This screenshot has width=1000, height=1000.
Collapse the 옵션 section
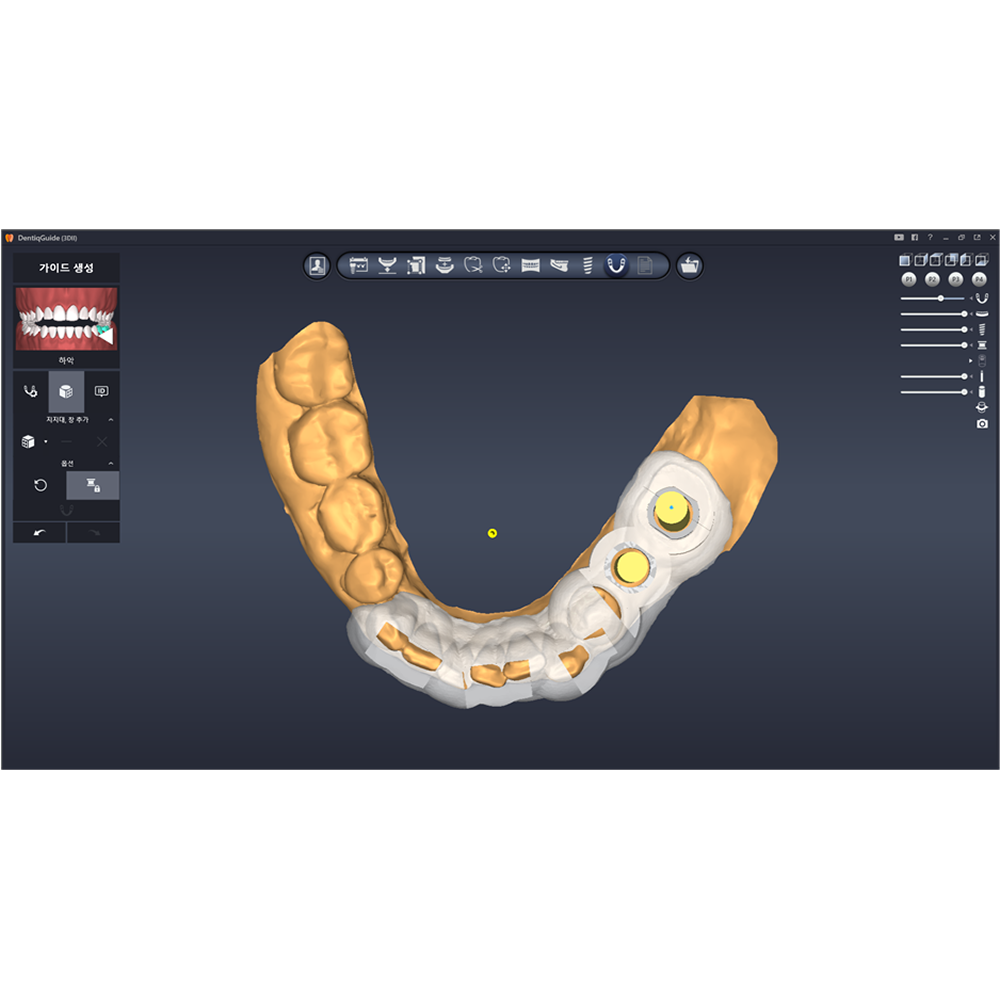(x=110, y=463)
